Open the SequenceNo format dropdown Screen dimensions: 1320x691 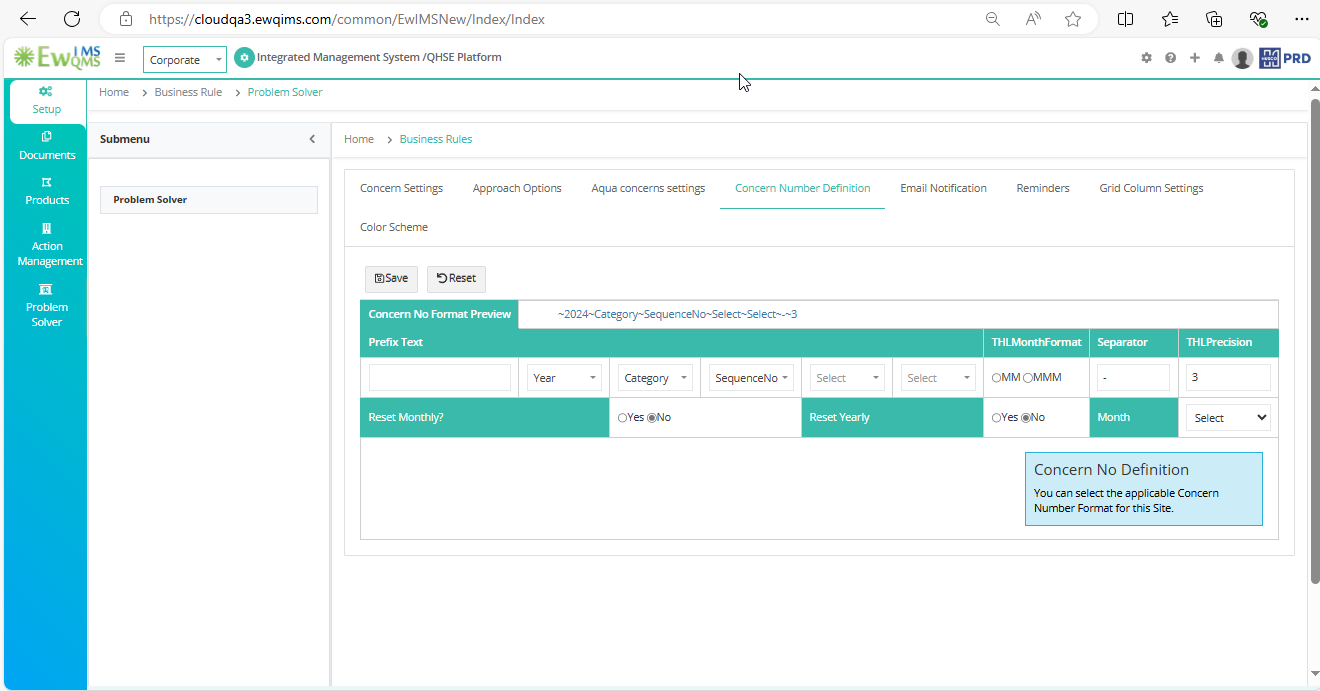751,378
